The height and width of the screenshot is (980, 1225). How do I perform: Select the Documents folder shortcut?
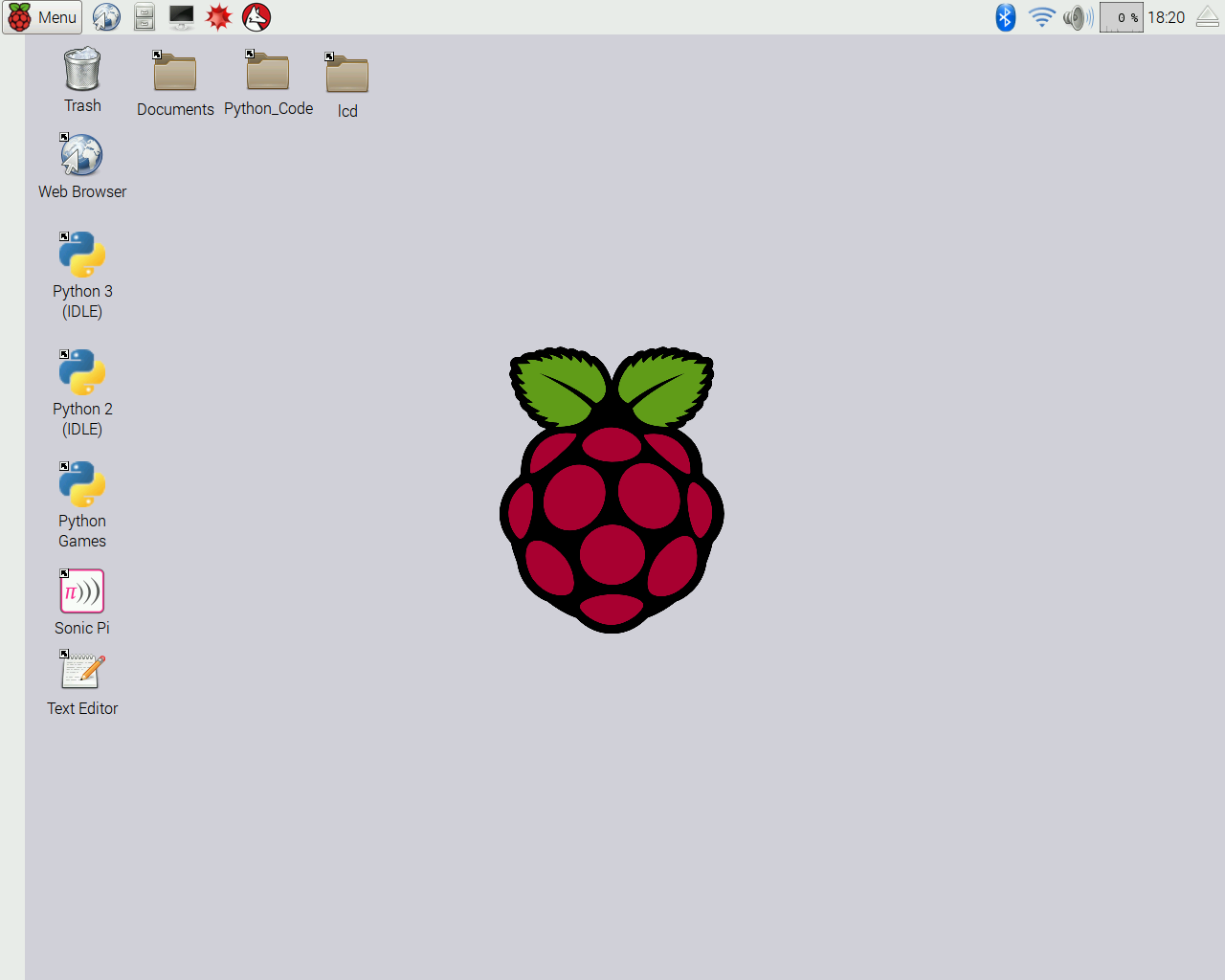click(175, 84)
